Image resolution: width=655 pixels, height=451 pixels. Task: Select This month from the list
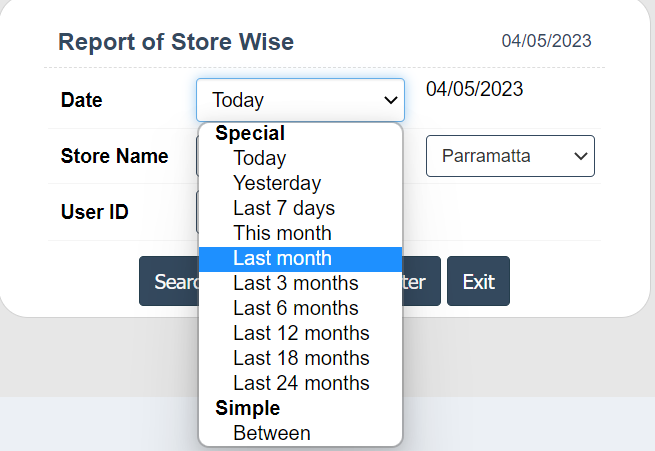281,233
